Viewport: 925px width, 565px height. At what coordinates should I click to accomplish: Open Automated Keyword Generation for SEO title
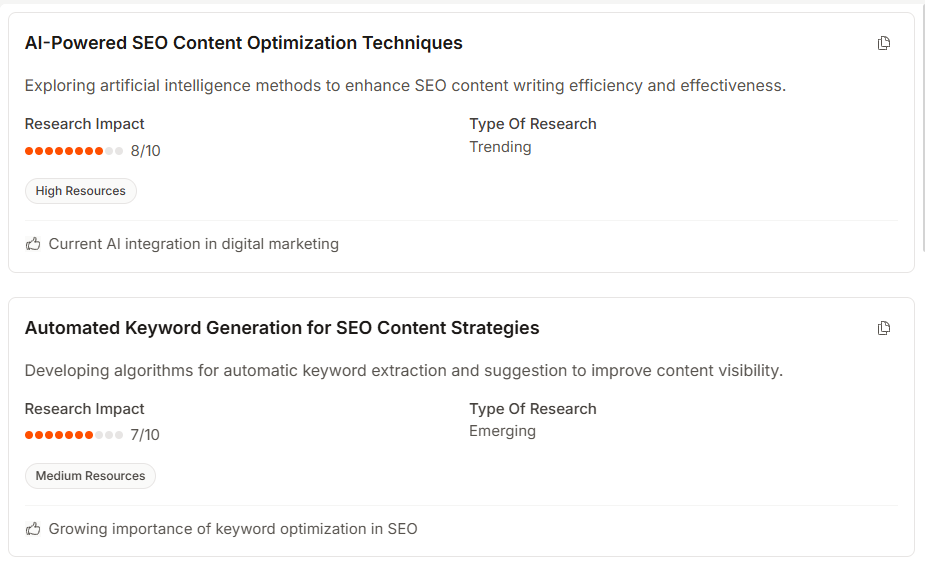point(281,328)
